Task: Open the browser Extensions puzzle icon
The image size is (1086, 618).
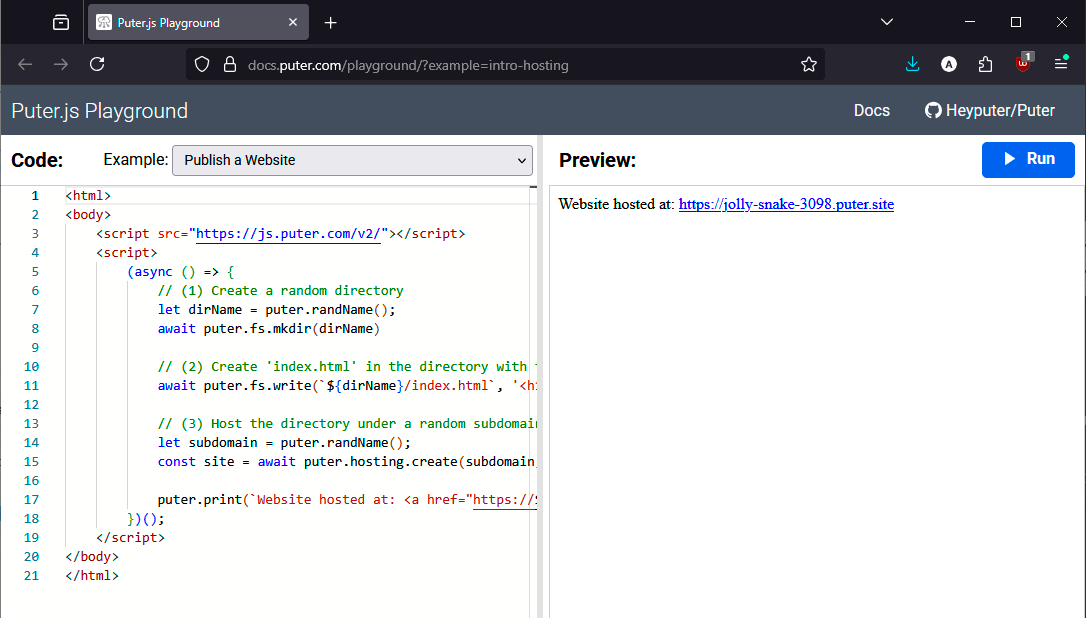Action: click(x=985, y=63)
